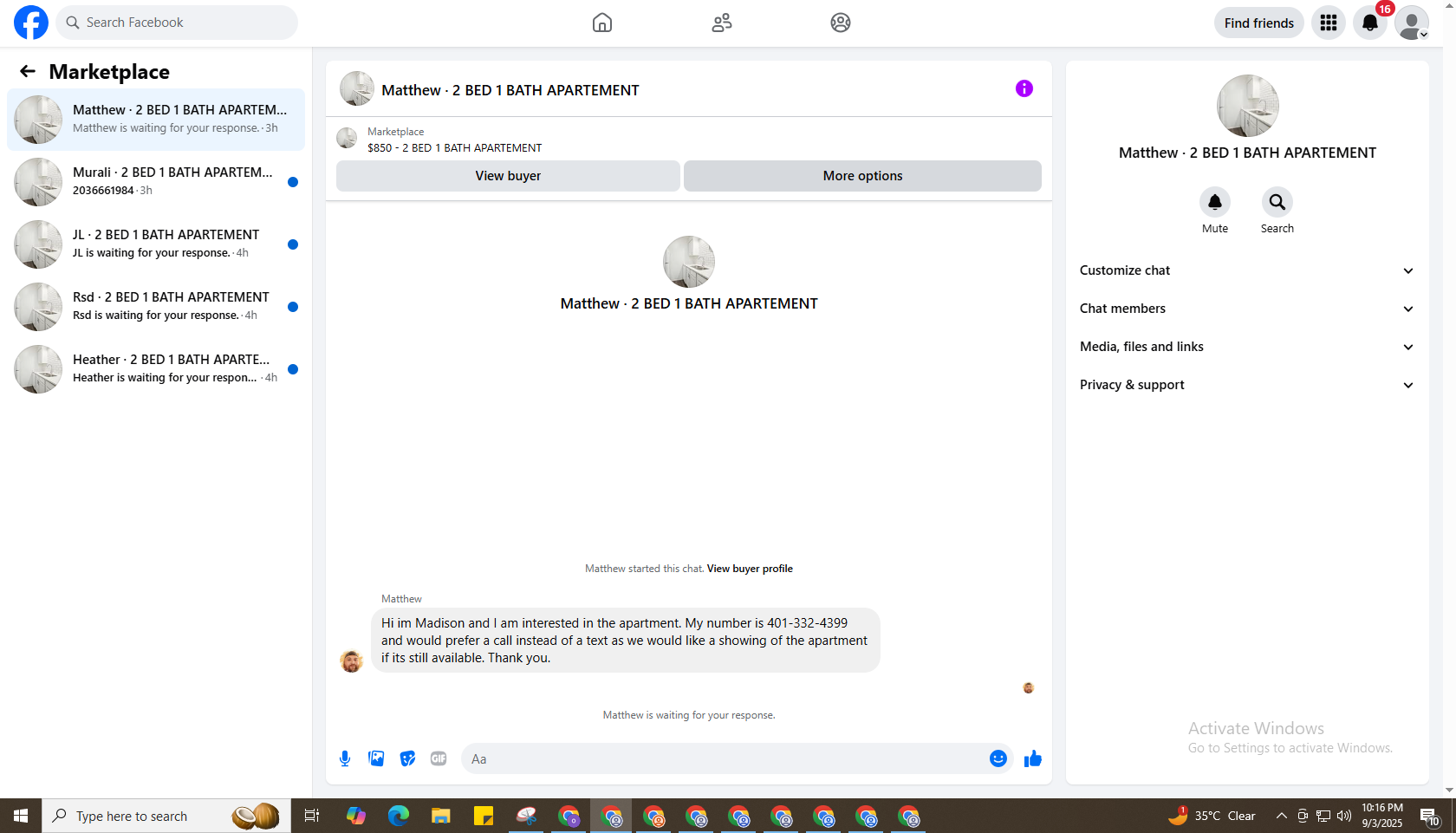Open the Friends icon in top navigation

pyautogui.click(x=722, y=23)
